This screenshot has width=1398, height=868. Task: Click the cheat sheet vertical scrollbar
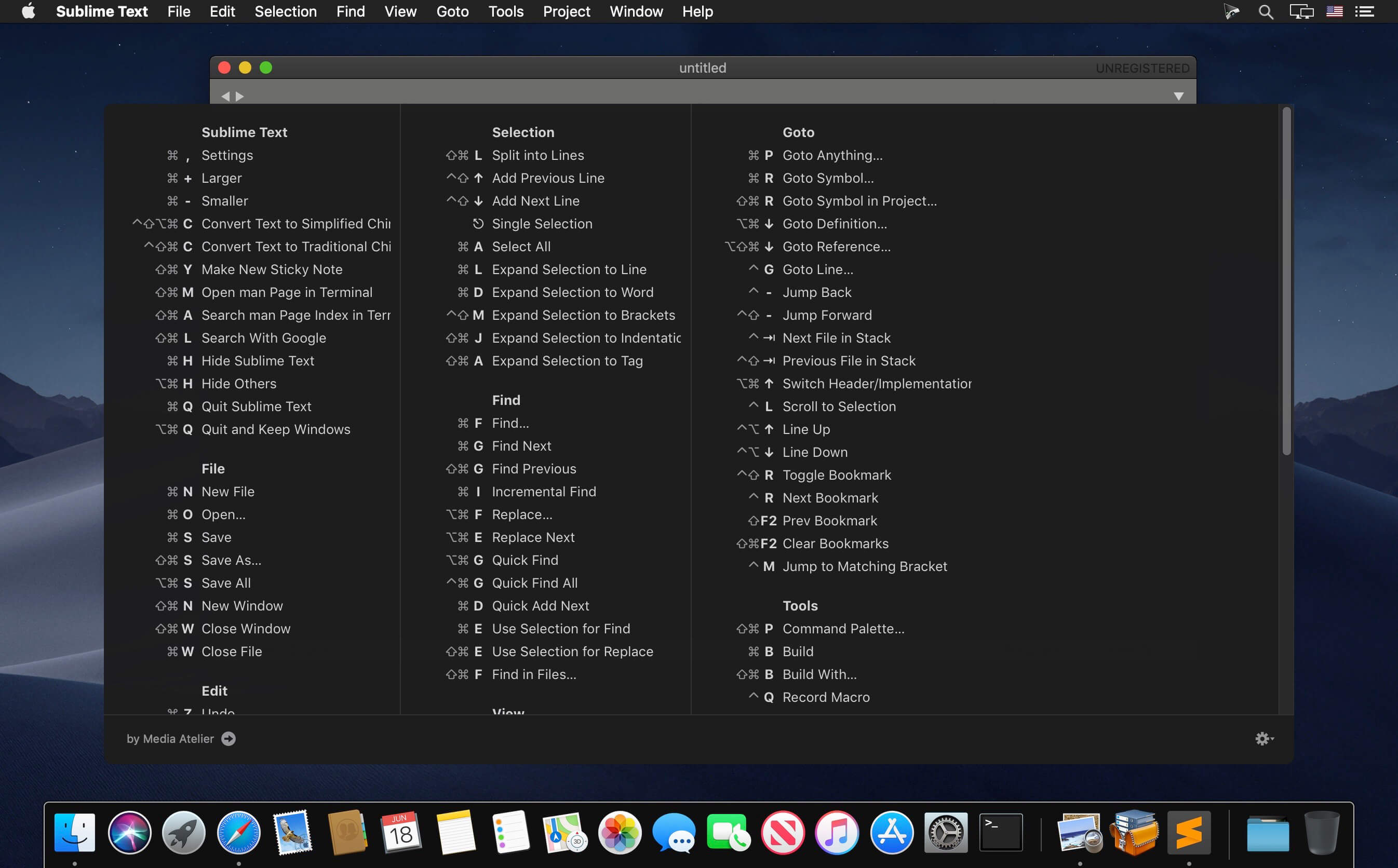[1286, 281]
